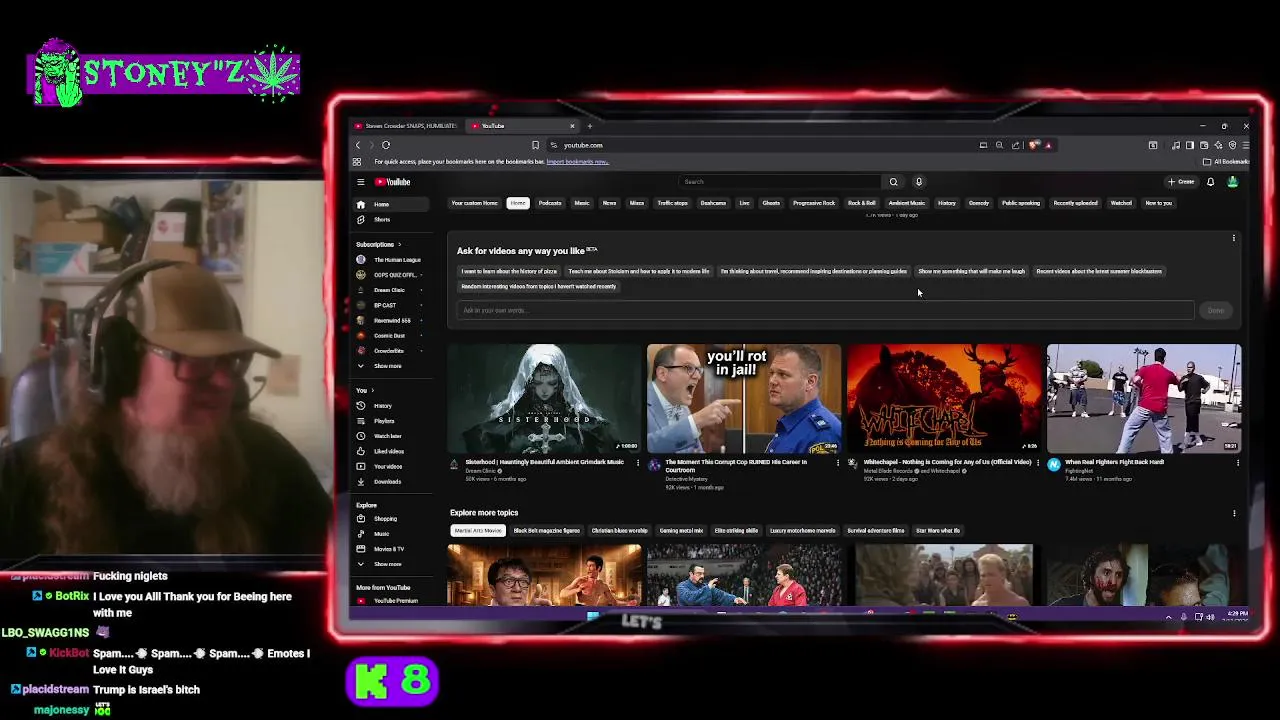1280x720 pixels.
Task: Open Shopping in Explore section
Action: pos(390,519)
